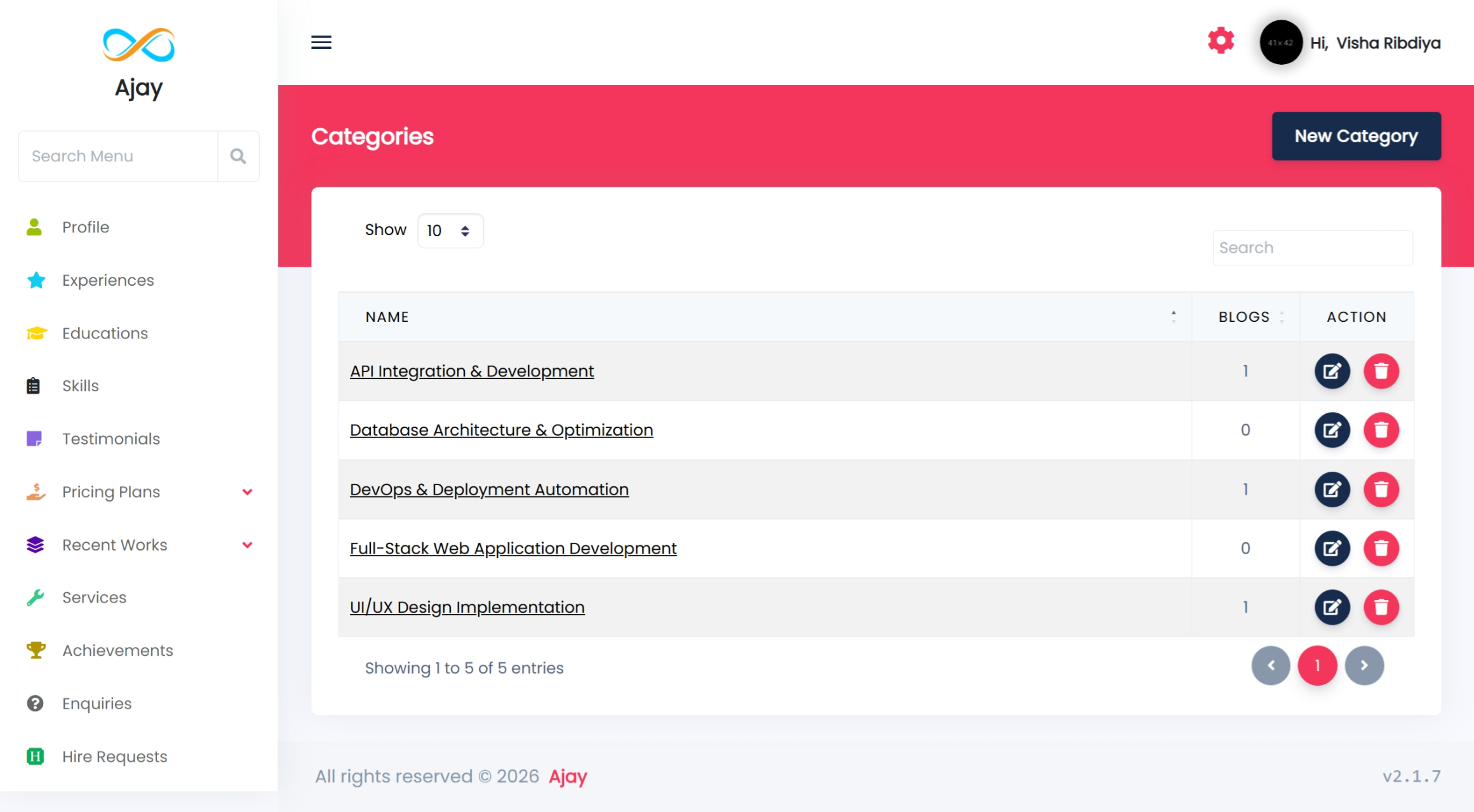
Task: Focus the table Search input field
Action: (1312, 248)
